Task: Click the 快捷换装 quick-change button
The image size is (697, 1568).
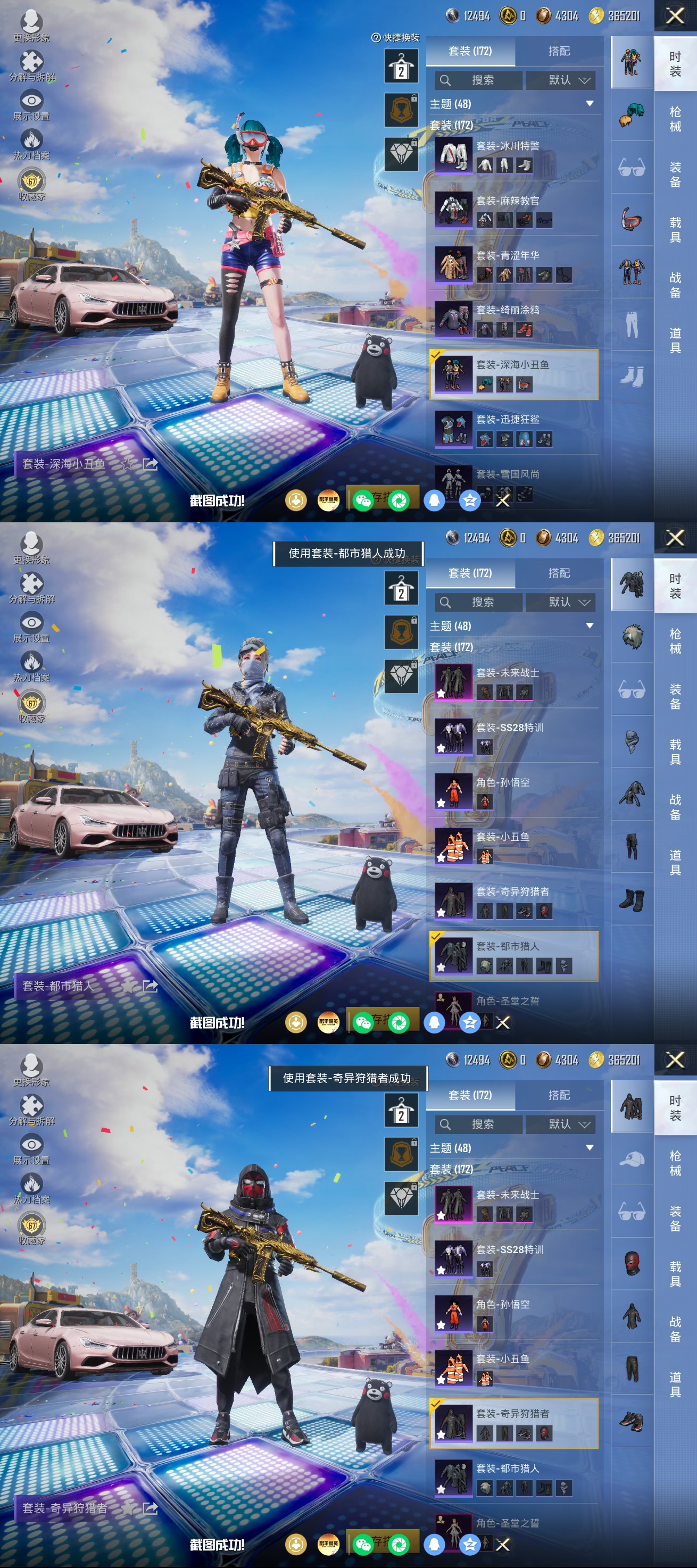Action: click(396, 38)
